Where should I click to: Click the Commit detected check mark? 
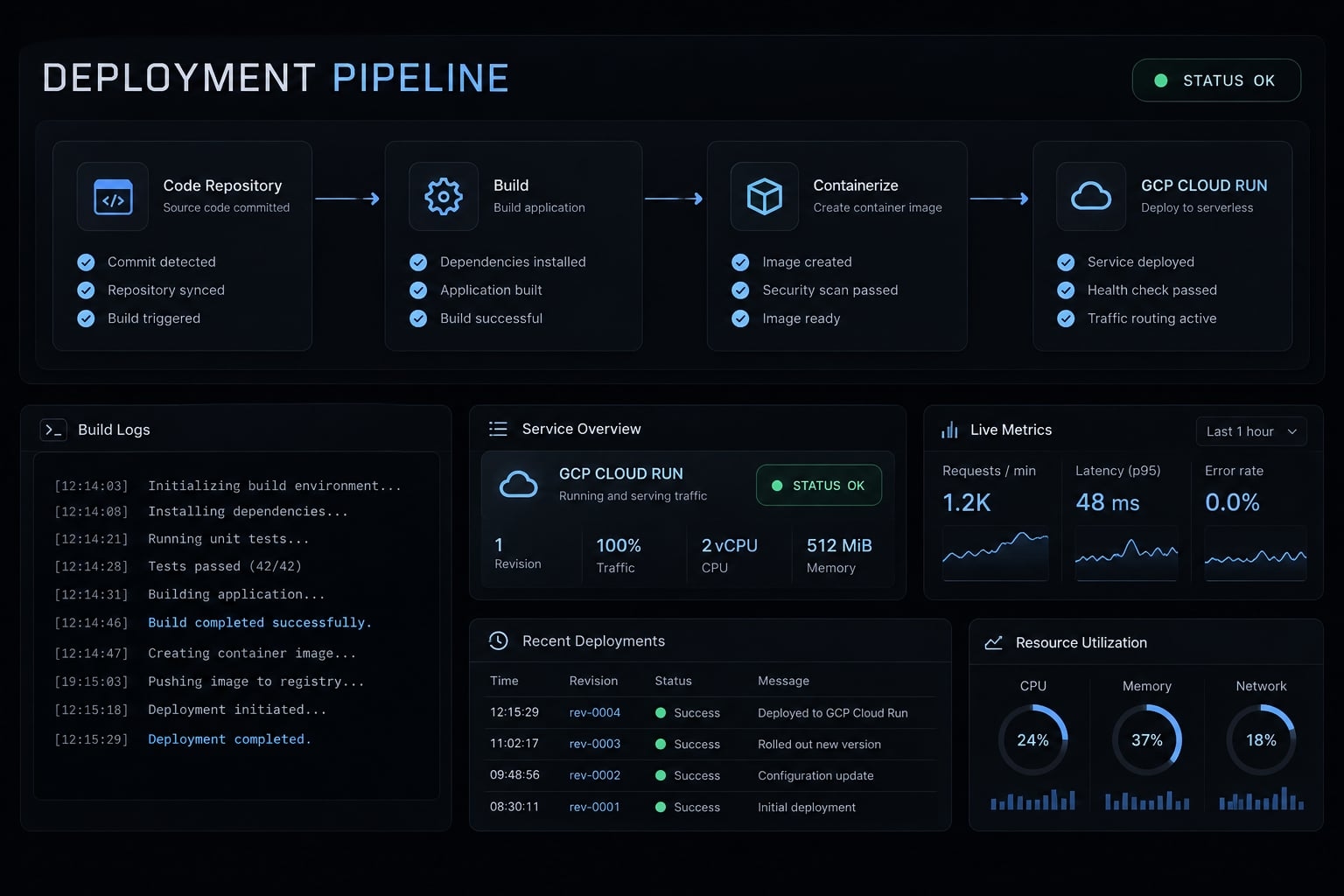click(x=86, y=262)
